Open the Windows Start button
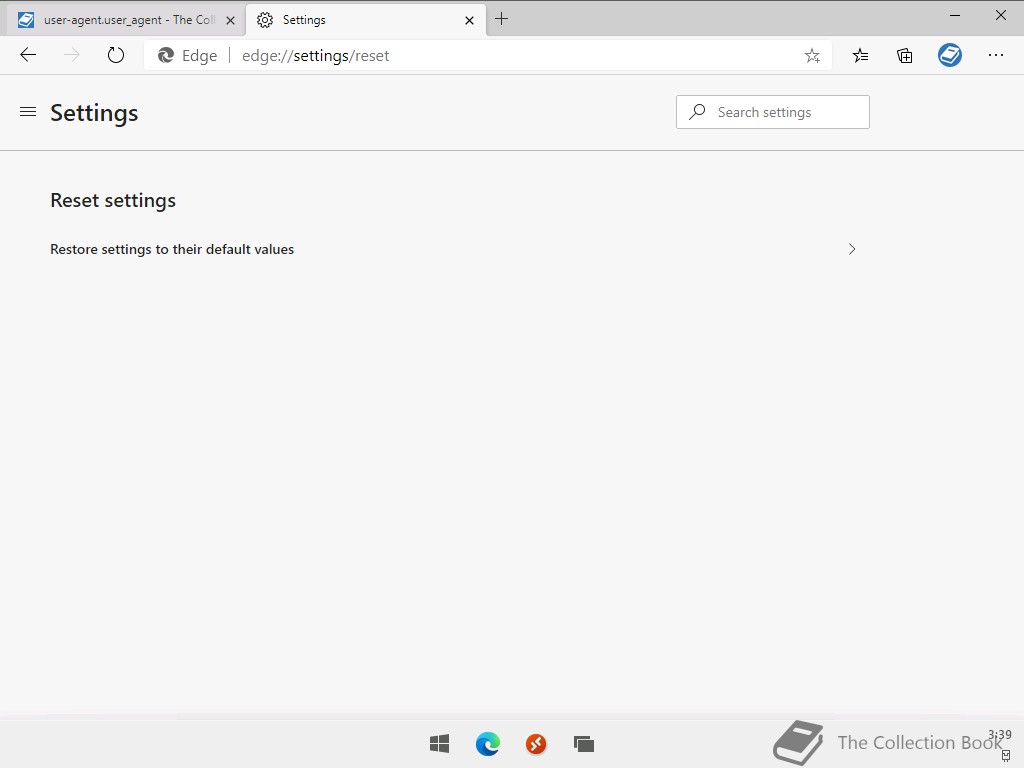Screen dimensions: 1024x768 pos(440,743)
